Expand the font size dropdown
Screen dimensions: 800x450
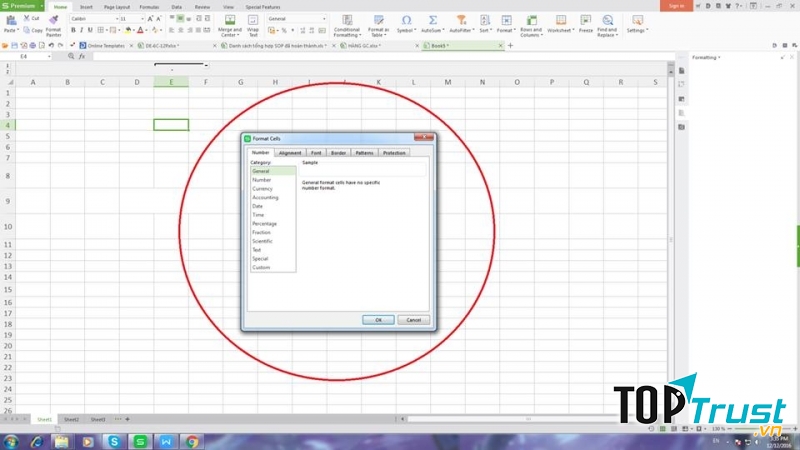click(141, 19)
